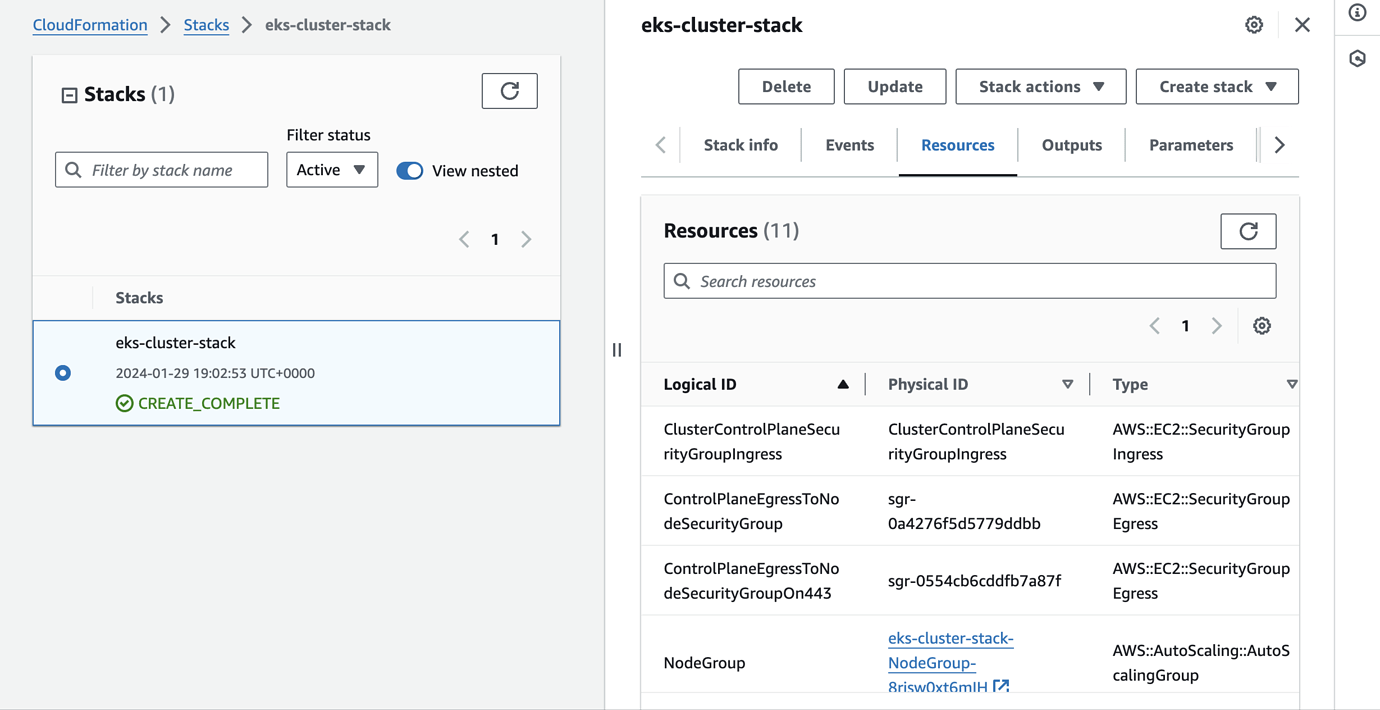This screenshot has width=1380, height=710.
Task: Refresh the Resources table
Action: click(1248, 231)
